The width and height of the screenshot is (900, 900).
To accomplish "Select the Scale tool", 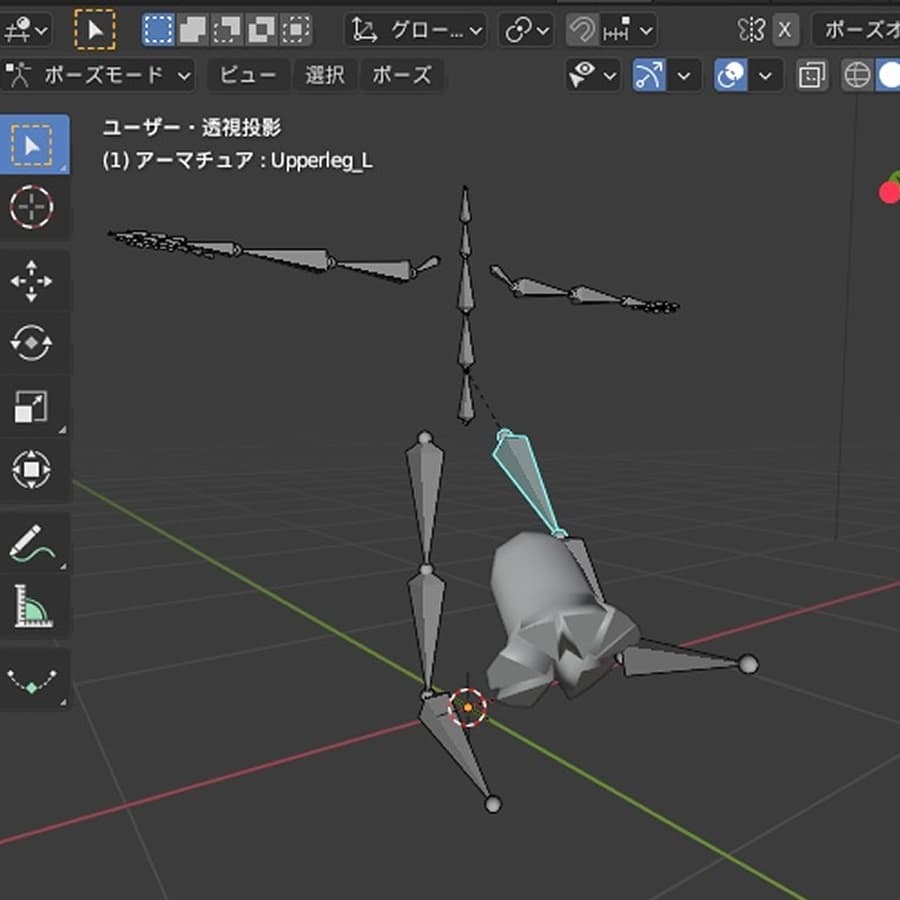I will 32,406.
